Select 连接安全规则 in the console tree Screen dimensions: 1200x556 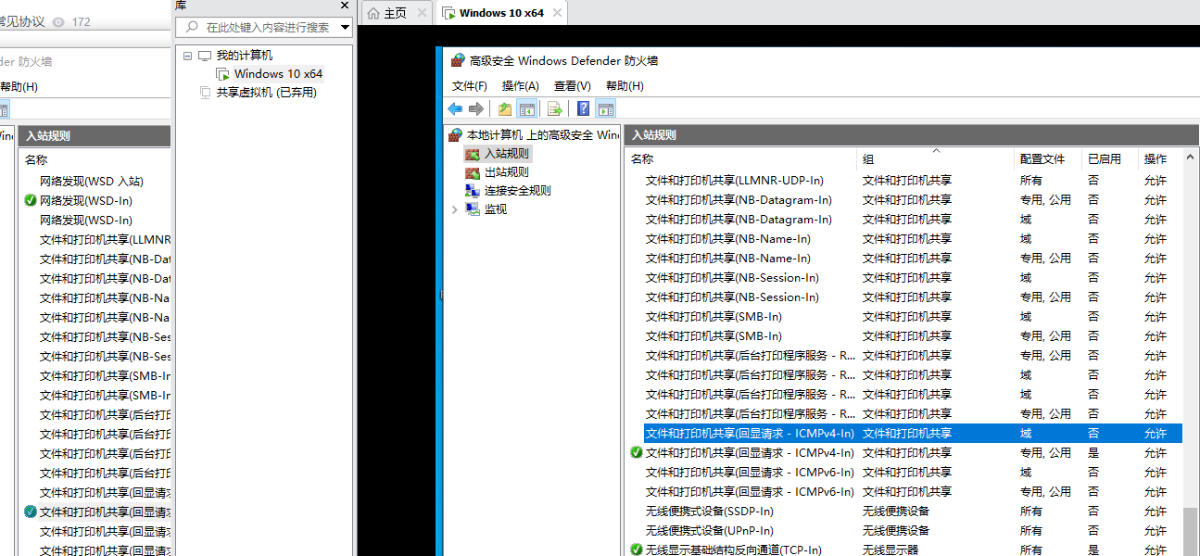[x=517, y=190]
